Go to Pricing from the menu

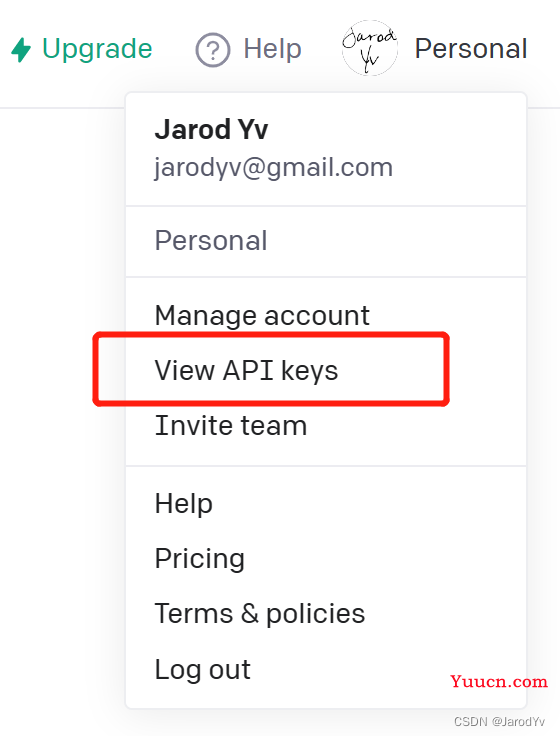click(326, 559)
